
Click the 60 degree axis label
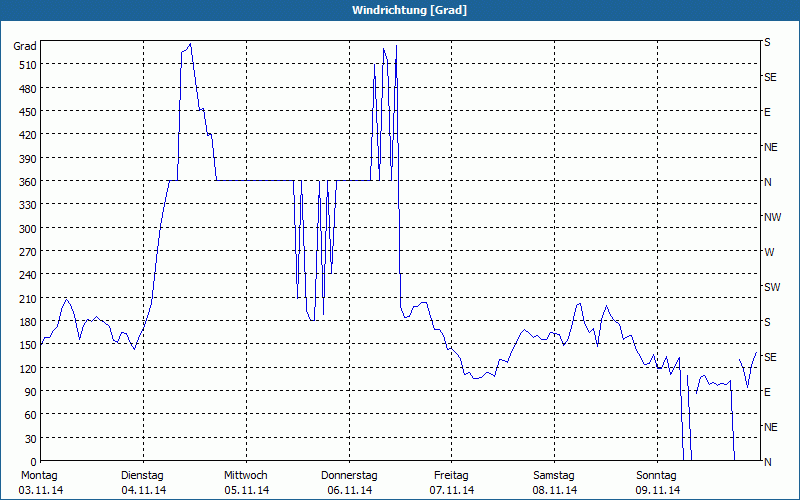click(31, 415)
